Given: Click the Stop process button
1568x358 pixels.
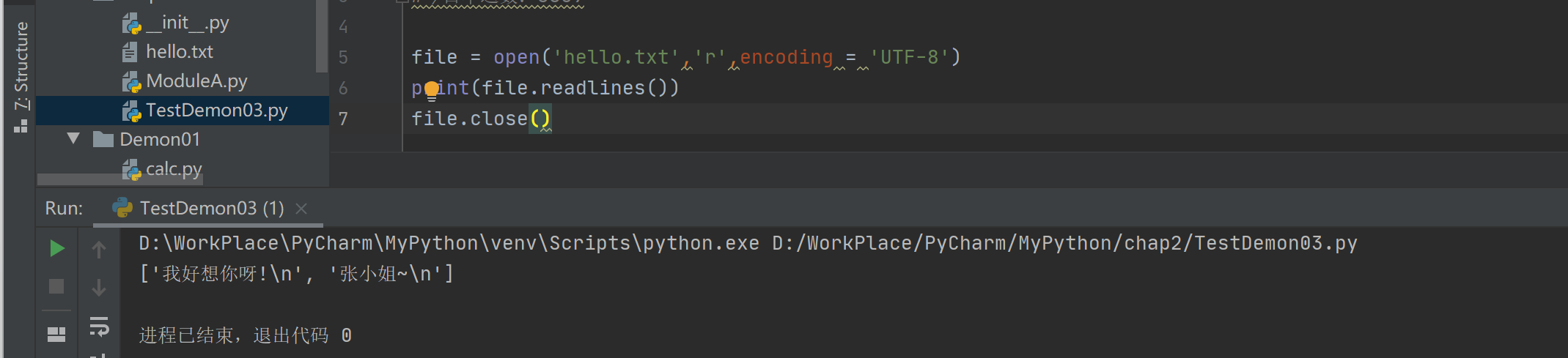Looking at the screenshot, I should pyautogui.click(x=56, y=286).
